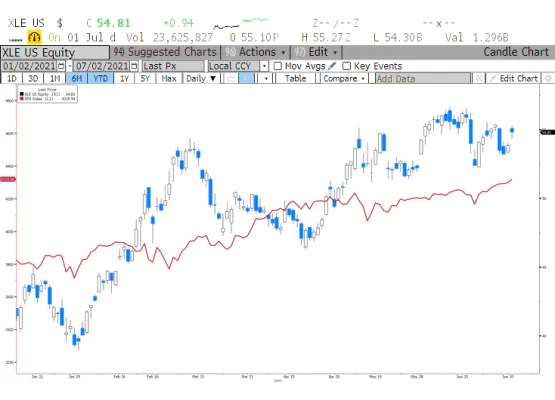Click the chart settings gear icon

pos(548,78)
